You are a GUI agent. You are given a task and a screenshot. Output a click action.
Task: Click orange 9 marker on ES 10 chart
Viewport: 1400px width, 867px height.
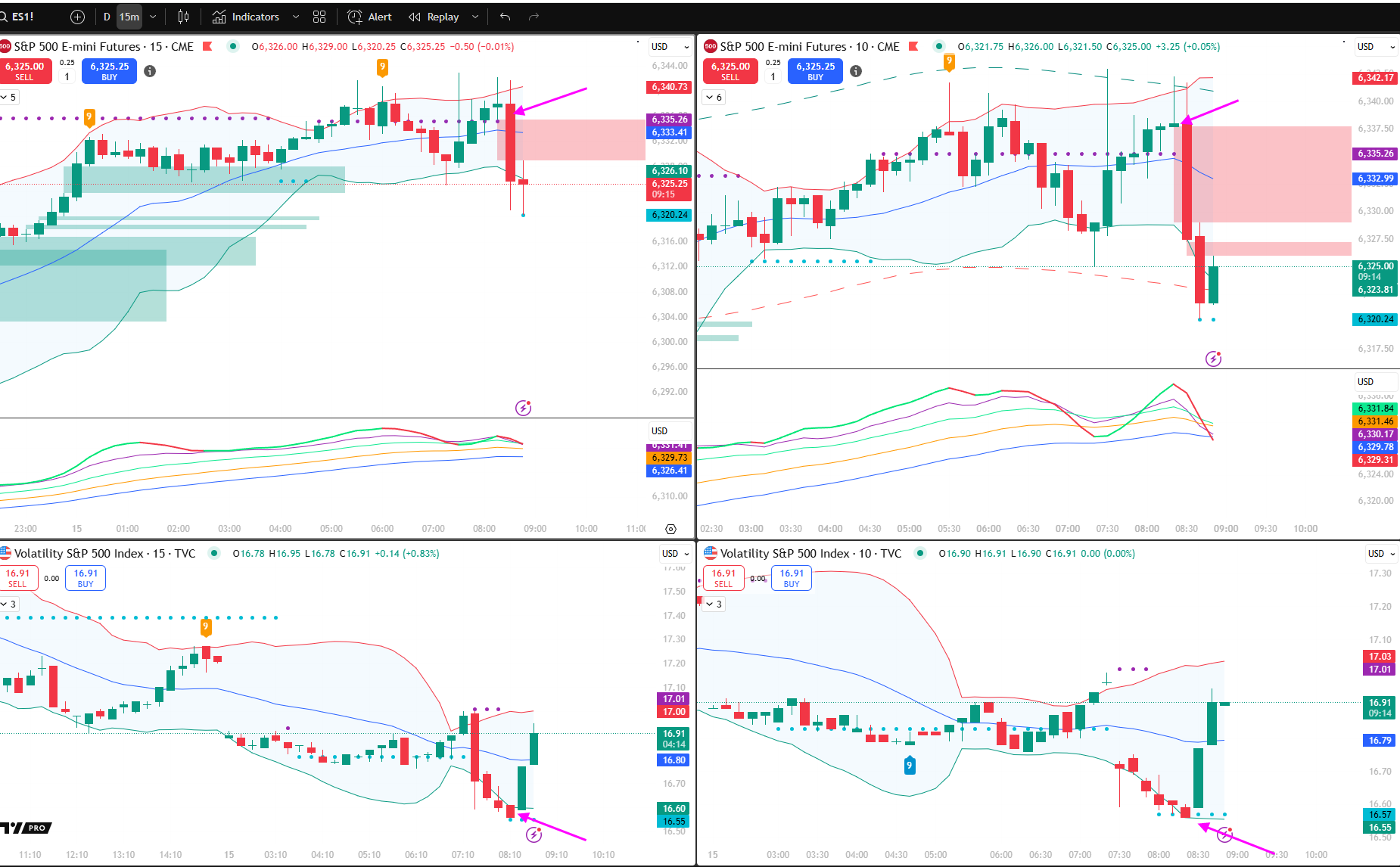(x=949, y=62)
